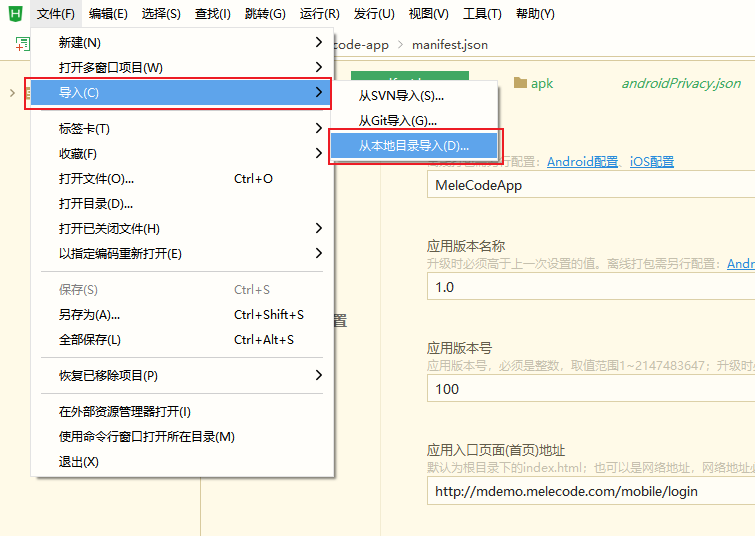Click the Android配置 link
Screen dimensions: 755x536
point(582,162)
